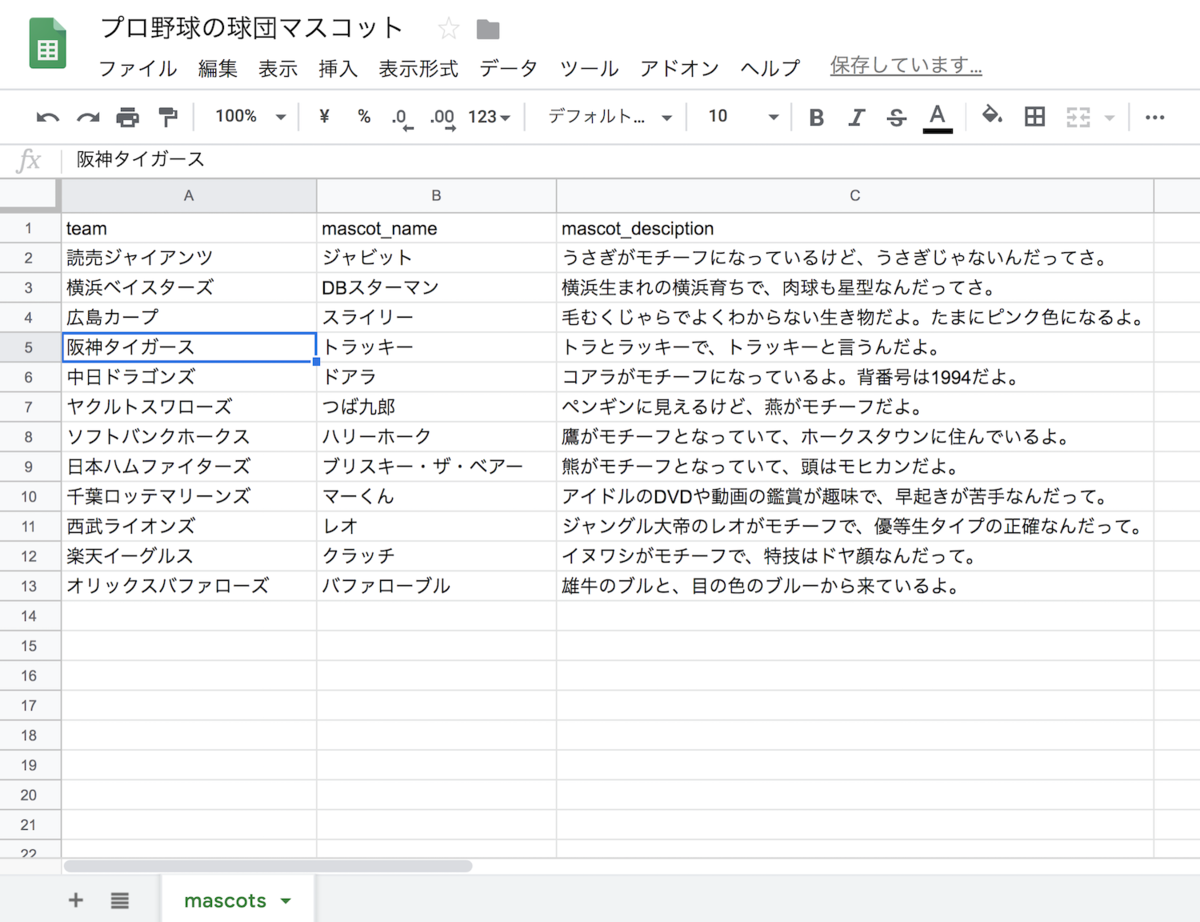Image resolution: width=1200 pixels, height=922 pixels.
Task: Open the all sheets list
Action: point(120,900)
